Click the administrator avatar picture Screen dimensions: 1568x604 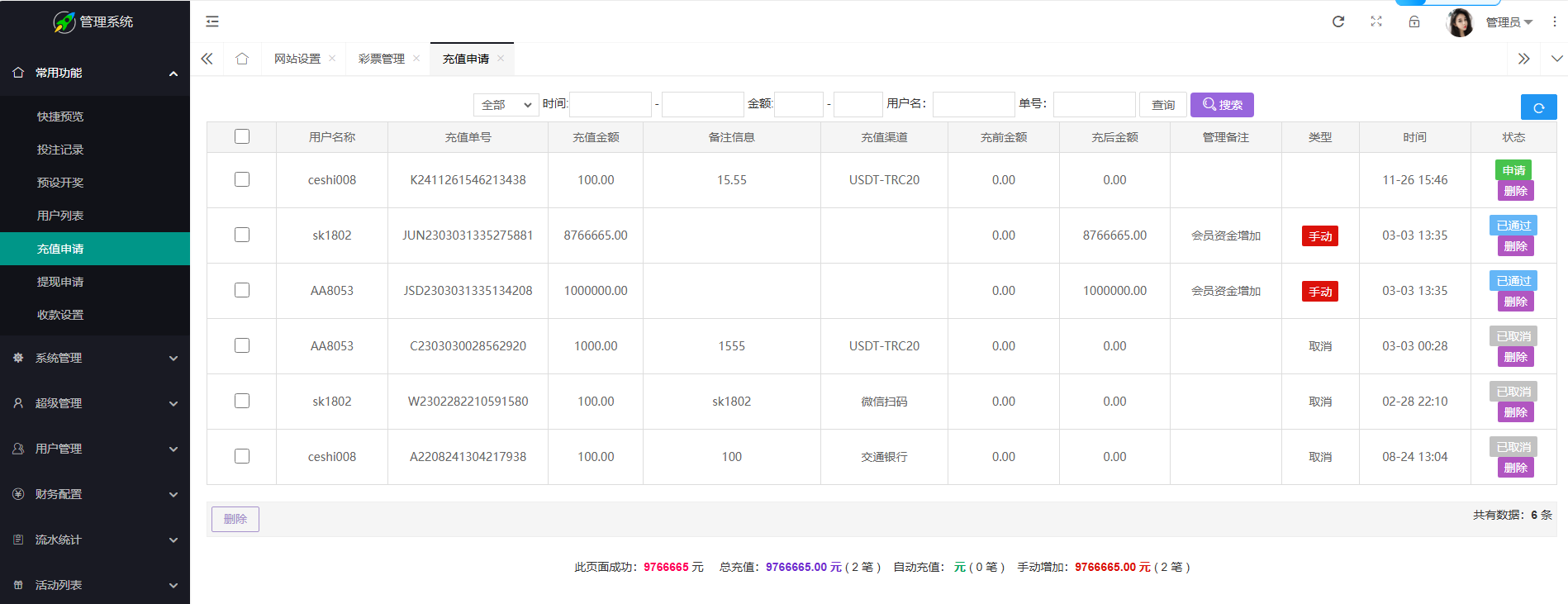pos(1460,22)
